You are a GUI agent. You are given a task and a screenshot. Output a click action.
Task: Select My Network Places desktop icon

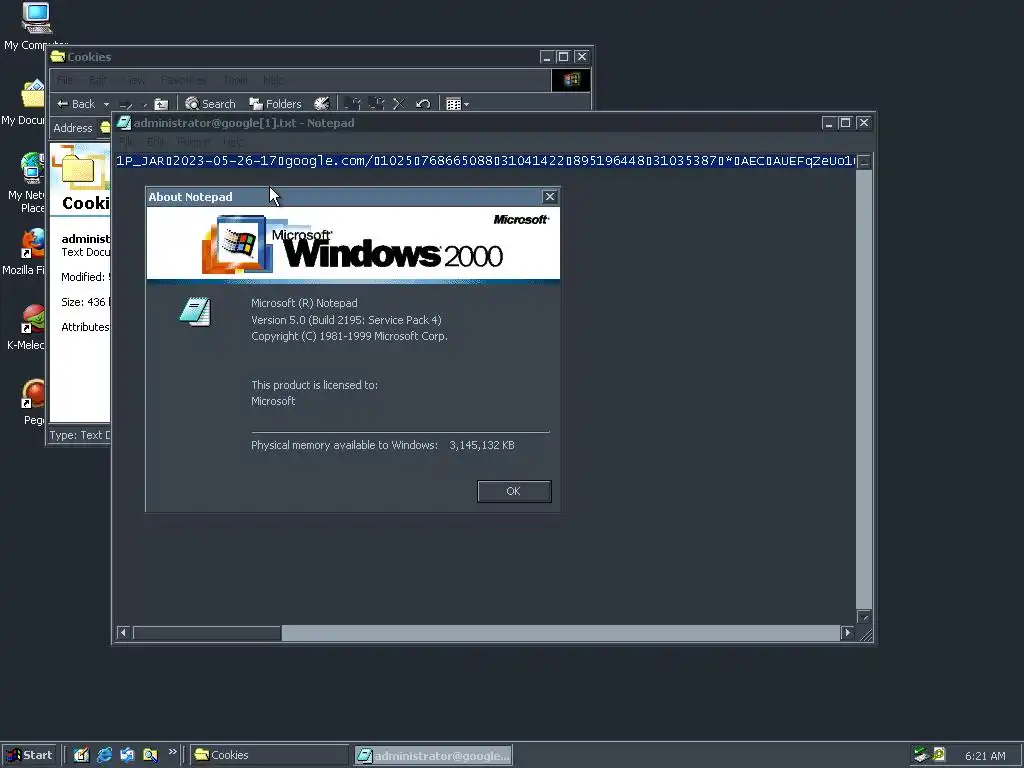tap(27, 183)
